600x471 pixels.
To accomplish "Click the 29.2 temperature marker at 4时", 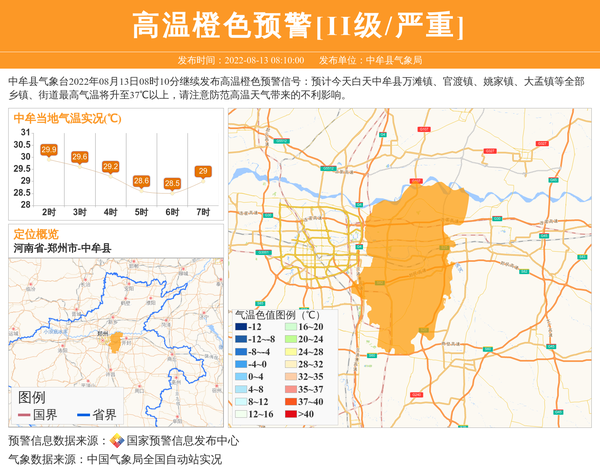I will tap(111, 166).
